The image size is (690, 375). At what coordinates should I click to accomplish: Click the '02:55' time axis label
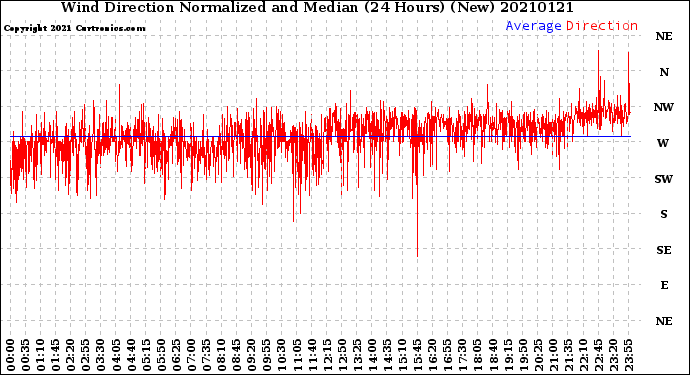click(x=86, y=356)
